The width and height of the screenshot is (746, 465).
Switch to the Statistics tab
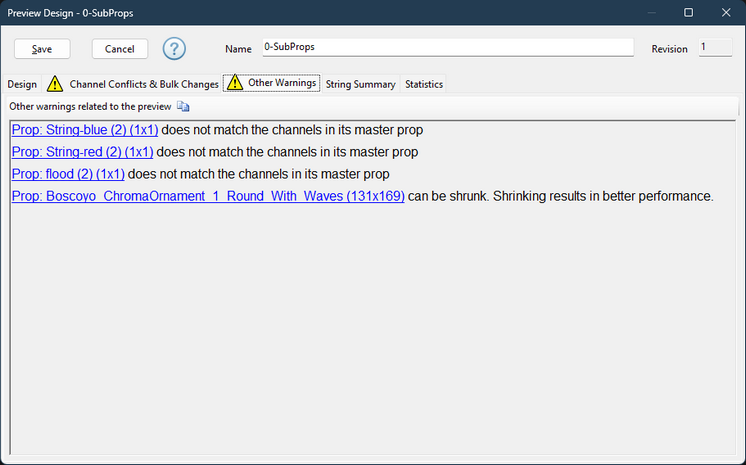coord(424,84)
